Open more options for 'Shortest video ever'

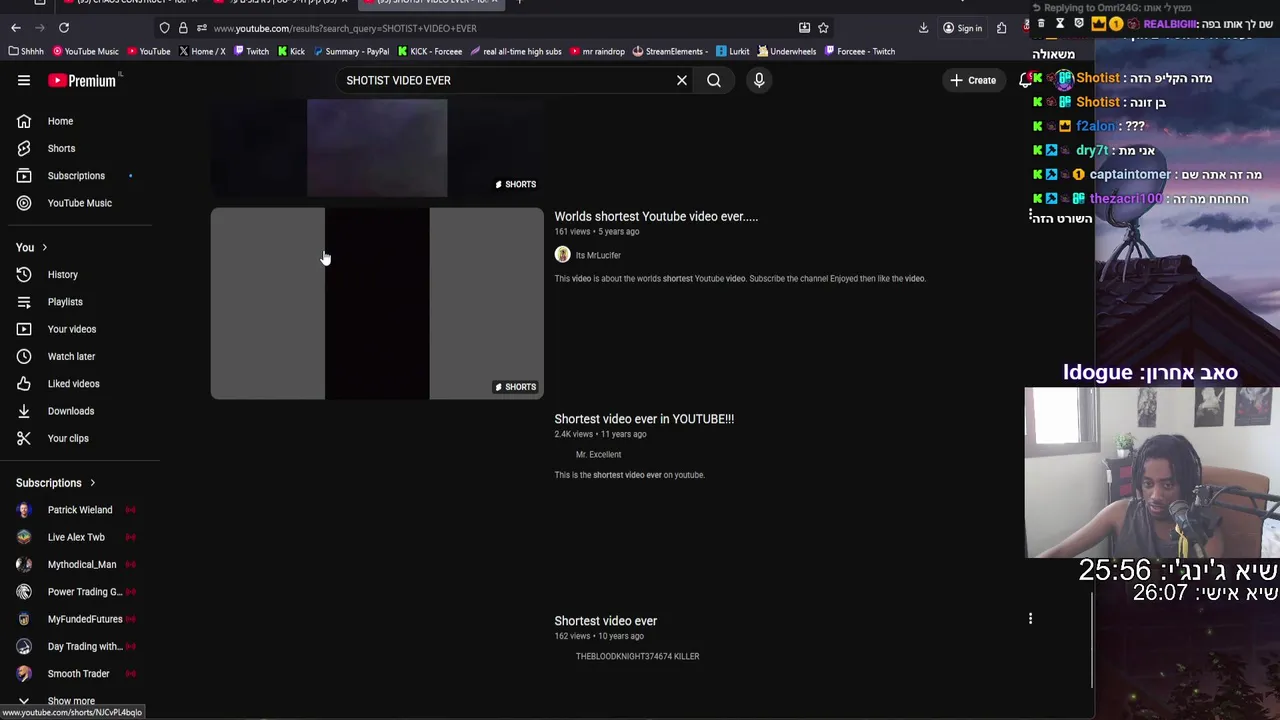(x=1030, y=619)
